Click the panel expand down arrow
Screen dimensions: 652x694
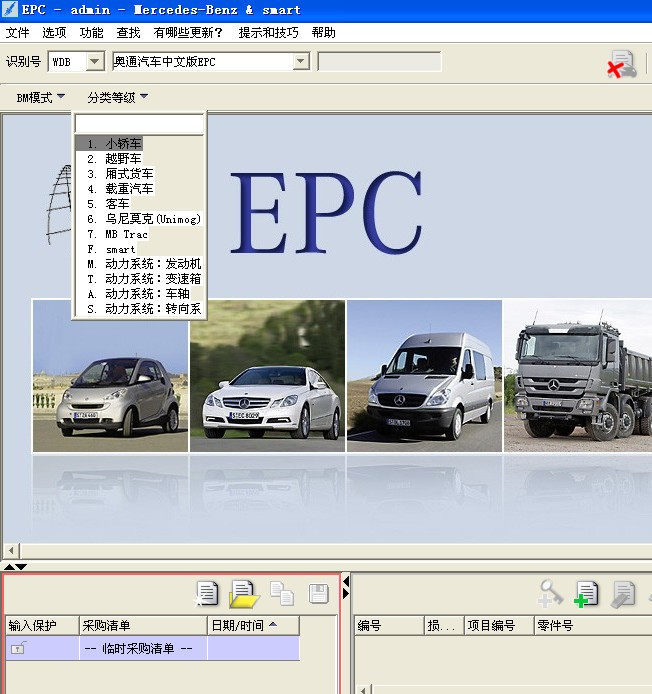(x=21, y=567)
